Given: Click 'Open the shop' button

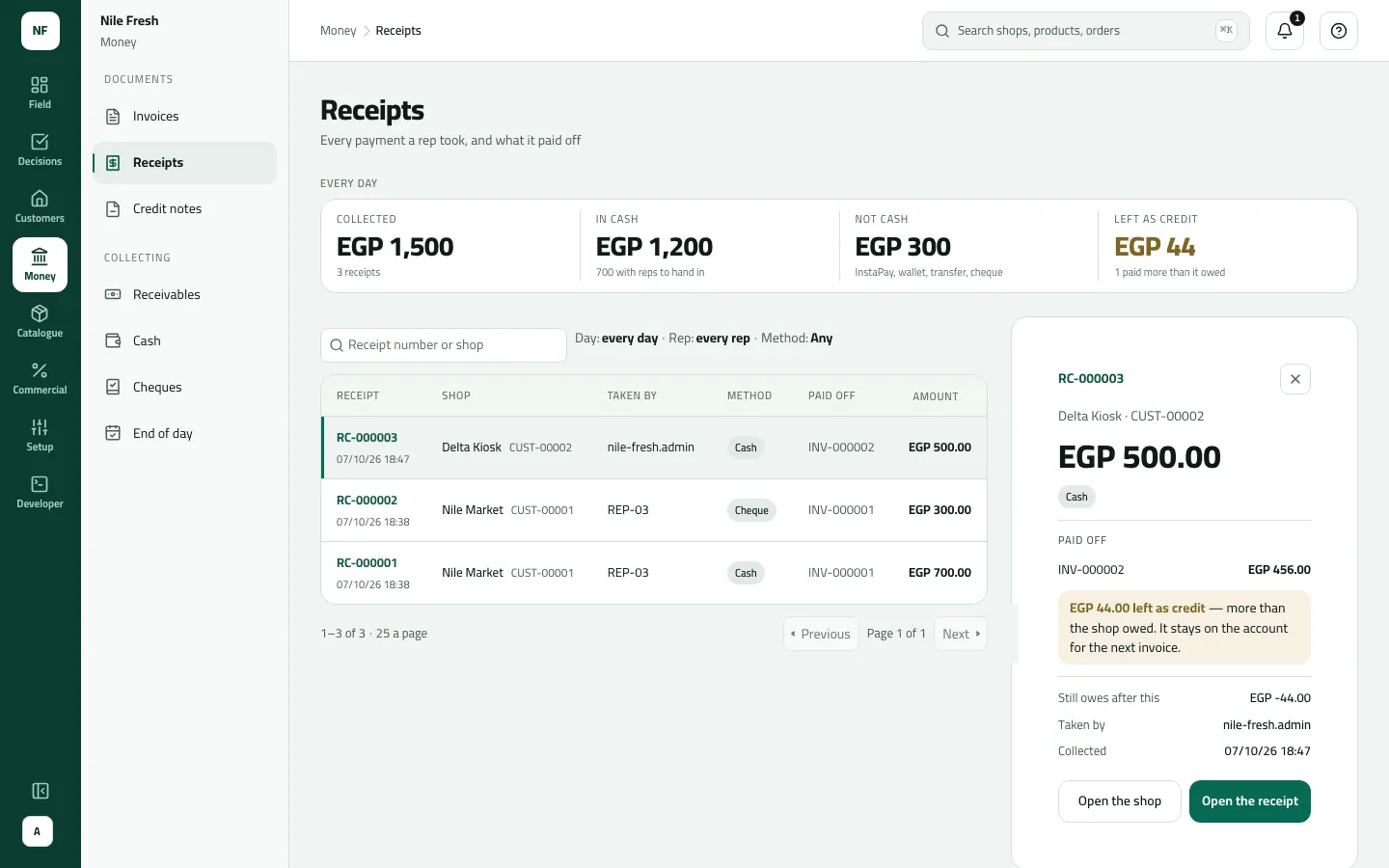Looking at the screenshot, I should tap(1120, 801).
